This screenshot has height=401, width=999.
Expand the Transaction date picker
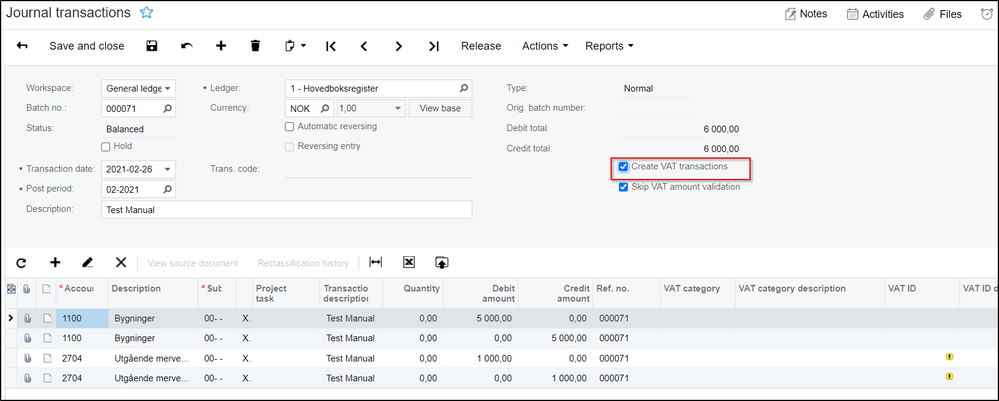[167, 169]
